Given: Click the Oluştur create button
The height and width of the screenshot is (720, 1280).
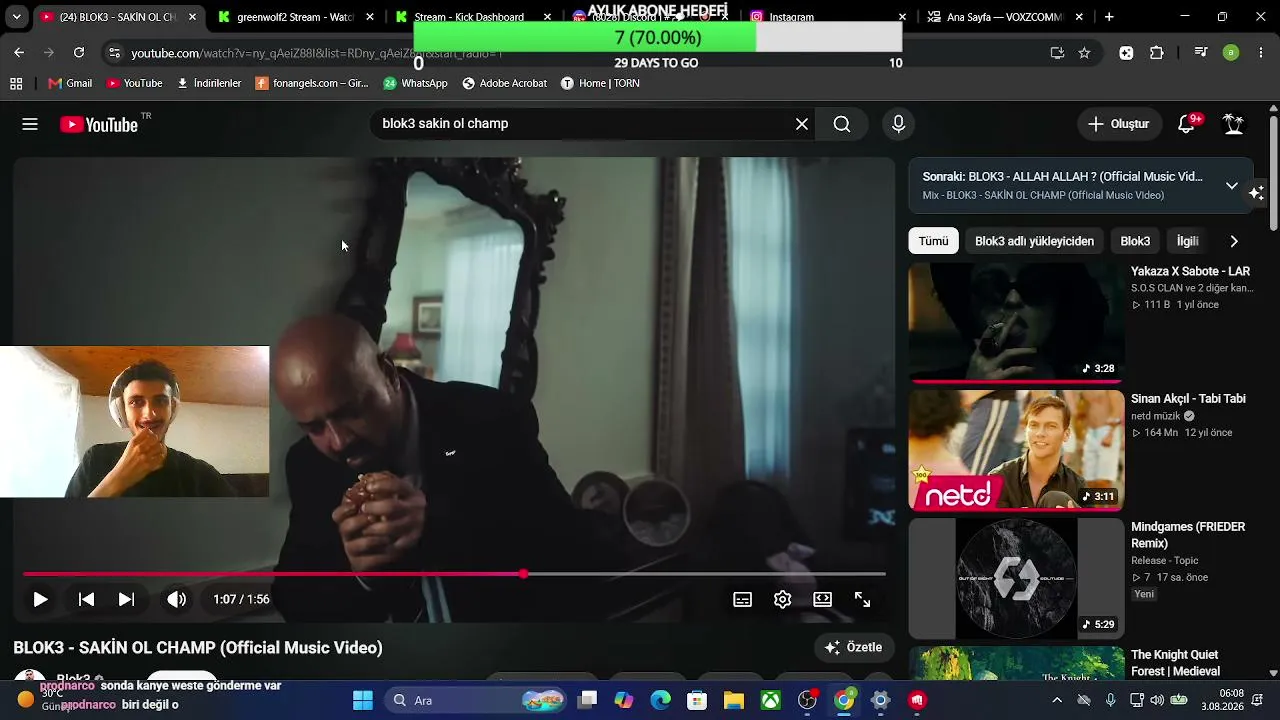Looking at the screenshot, I should tap(1118, 124).
